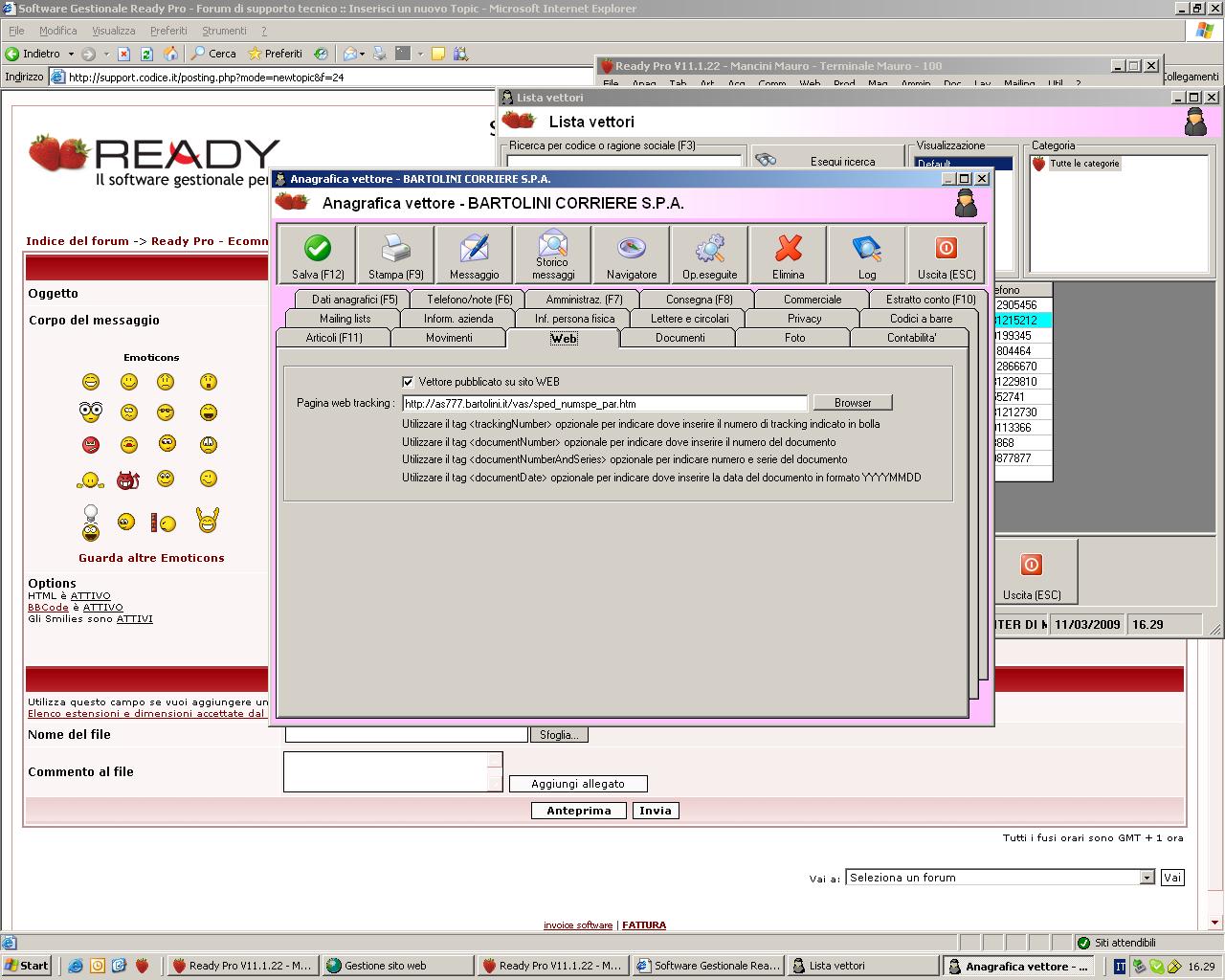Click the Anteprima preview button

point(579,811)
